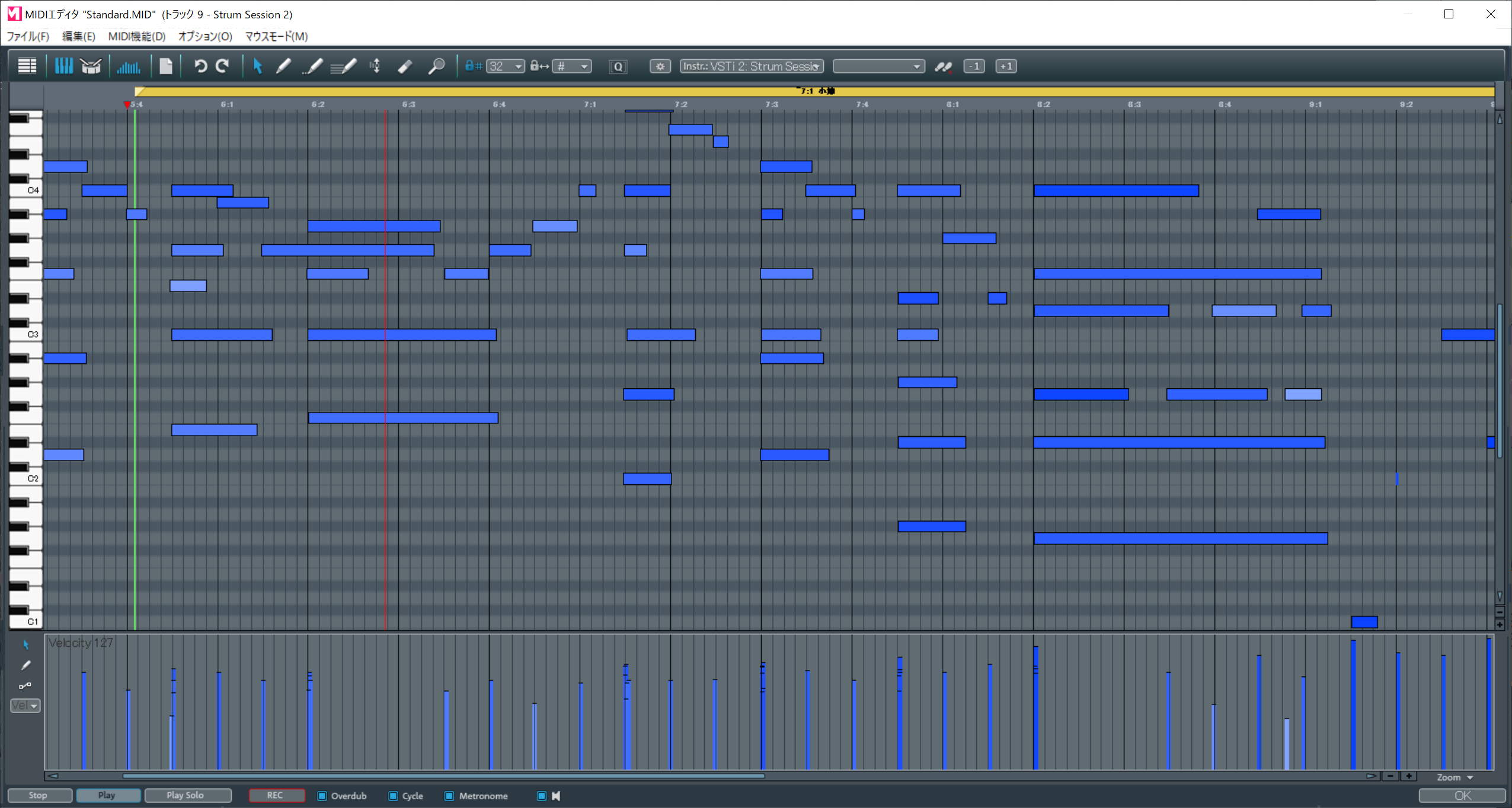1512x808 pixels.
Task: Enable the Metronome checkbox
Action: (x=449, y=796)
